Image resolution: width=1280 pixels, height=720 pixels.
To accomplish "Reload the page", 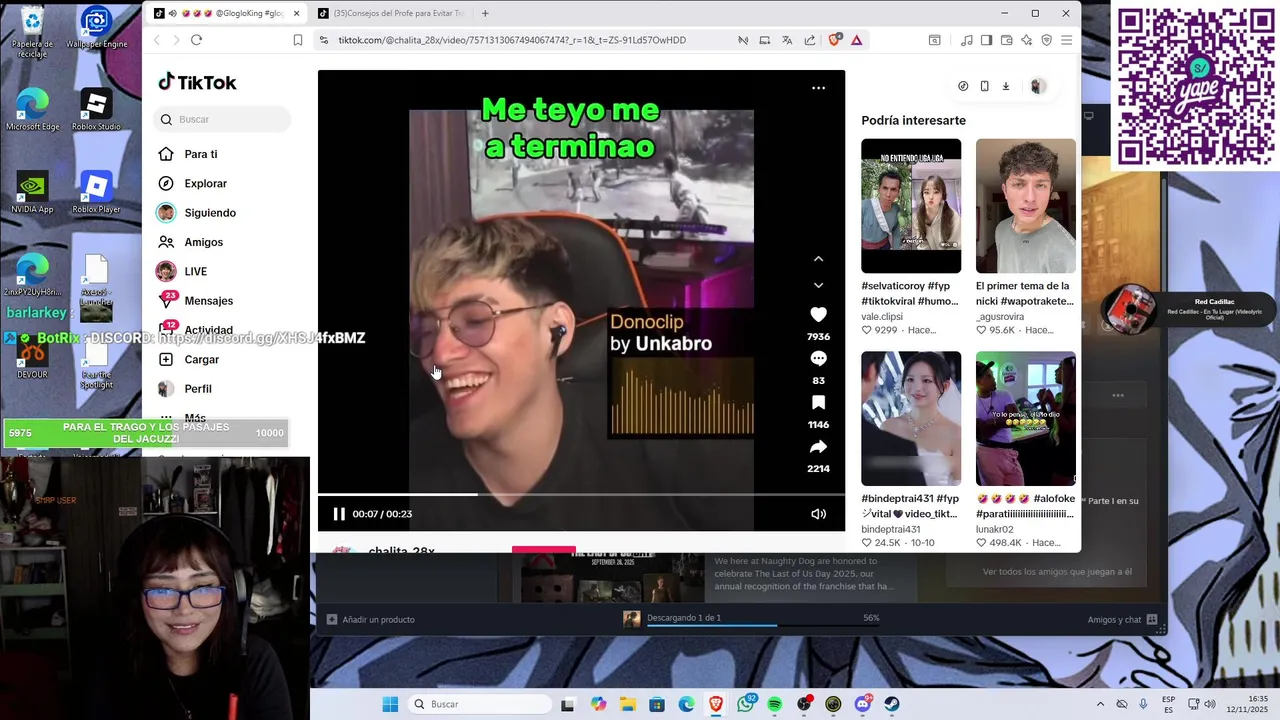I will tap(196, 40).
